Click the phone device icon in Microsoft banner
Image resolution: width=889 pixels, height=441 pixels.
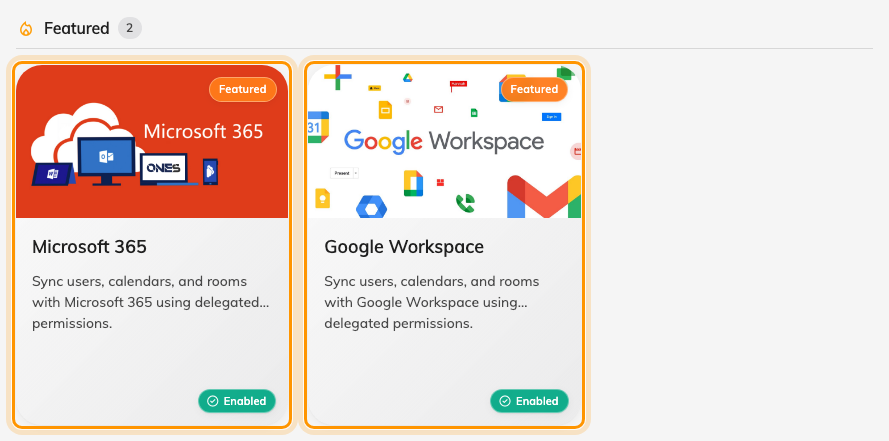[210, 171]
